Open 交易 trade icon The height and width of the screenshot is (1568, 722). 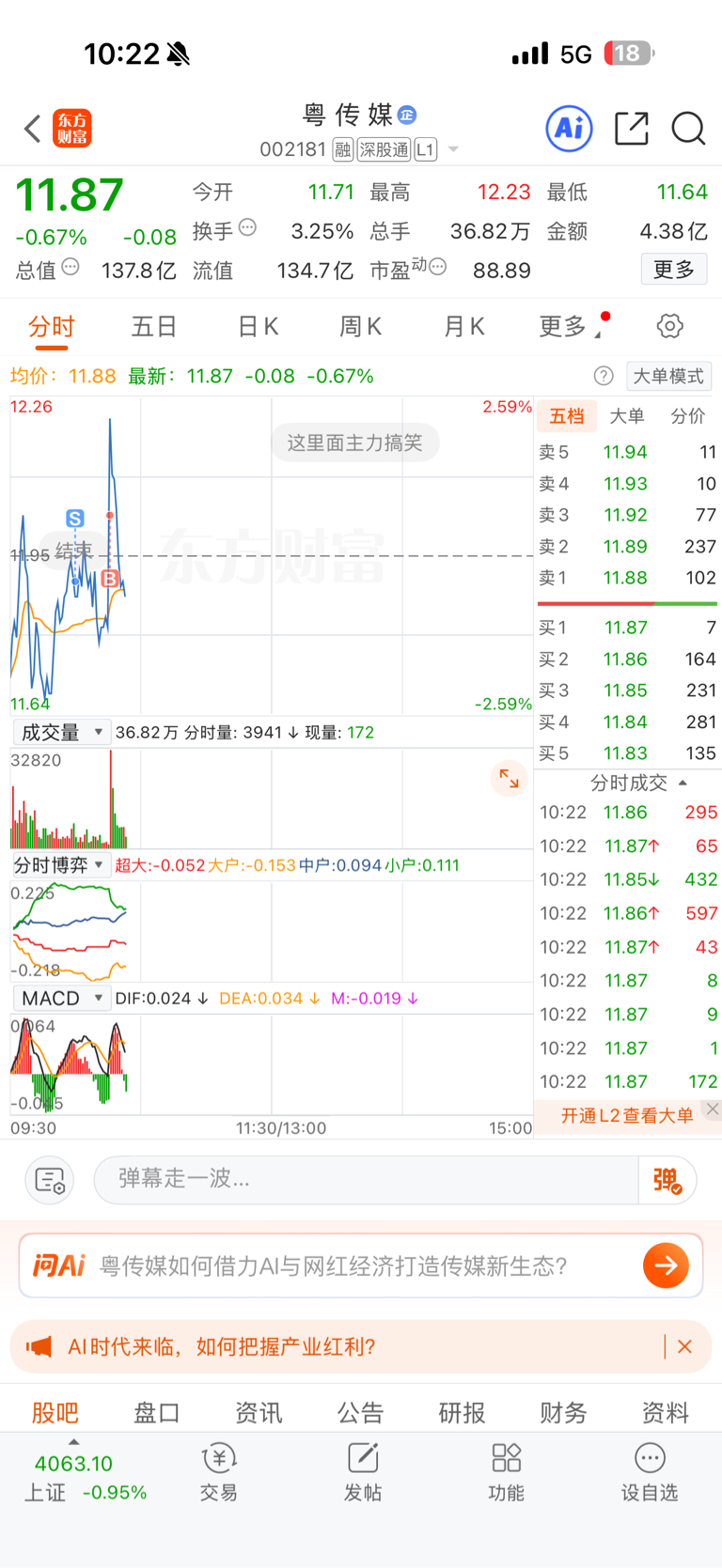pyautogui.click(x=219, y=1473)
